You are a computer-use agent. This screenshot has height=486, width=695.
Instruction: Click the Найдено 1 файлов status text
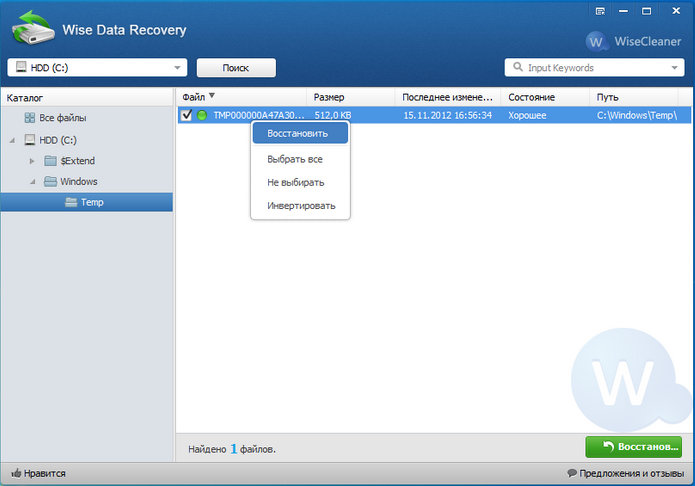tap(232, 449)
